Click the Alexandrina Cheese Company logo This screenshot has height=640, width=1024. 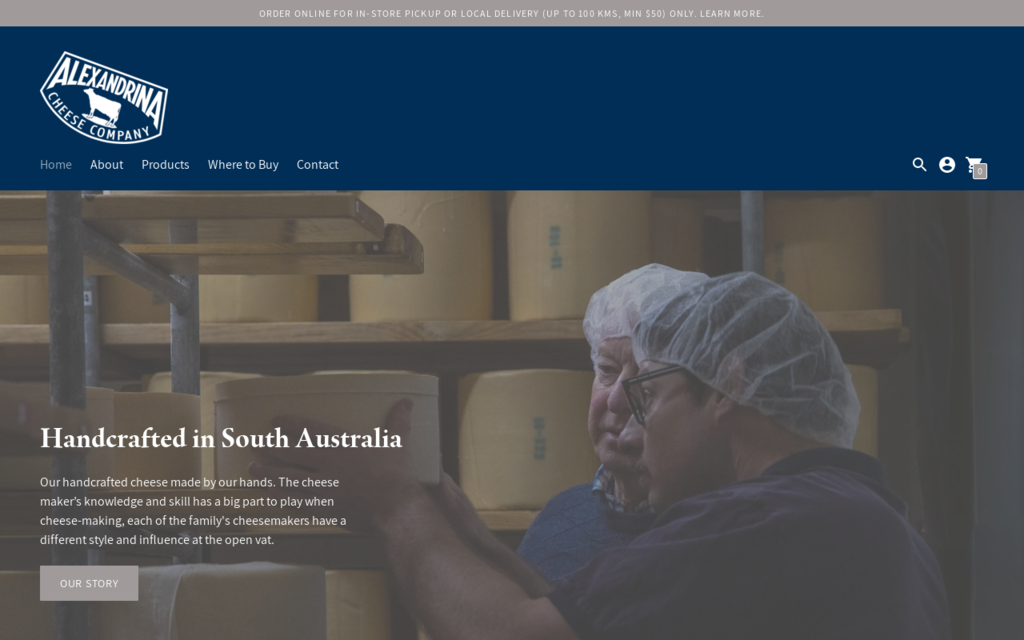pyautogui.click(x=104, y=97)
